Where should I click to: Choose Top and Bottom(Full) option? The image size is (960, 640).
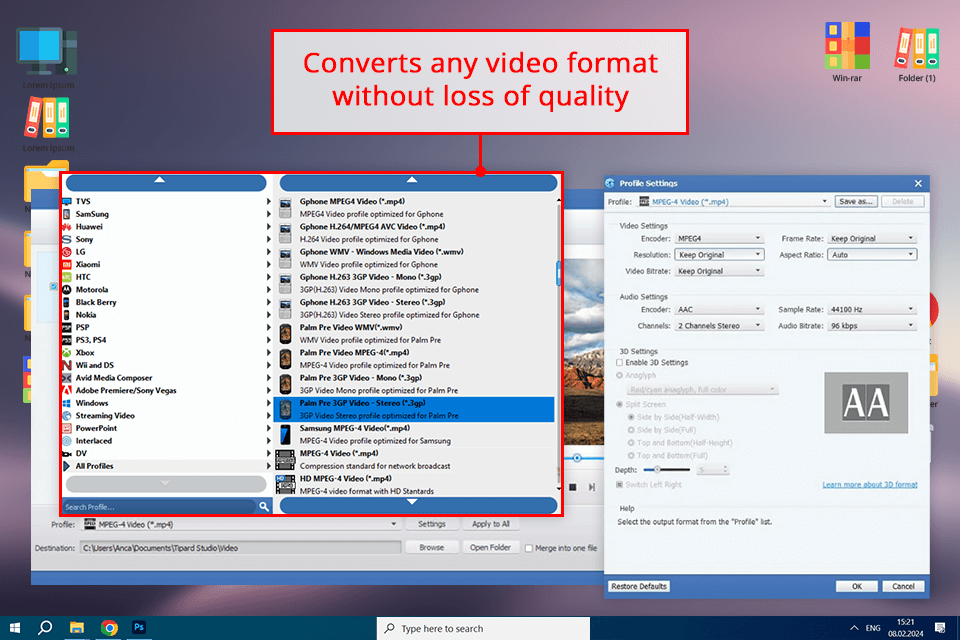[631, 456]
